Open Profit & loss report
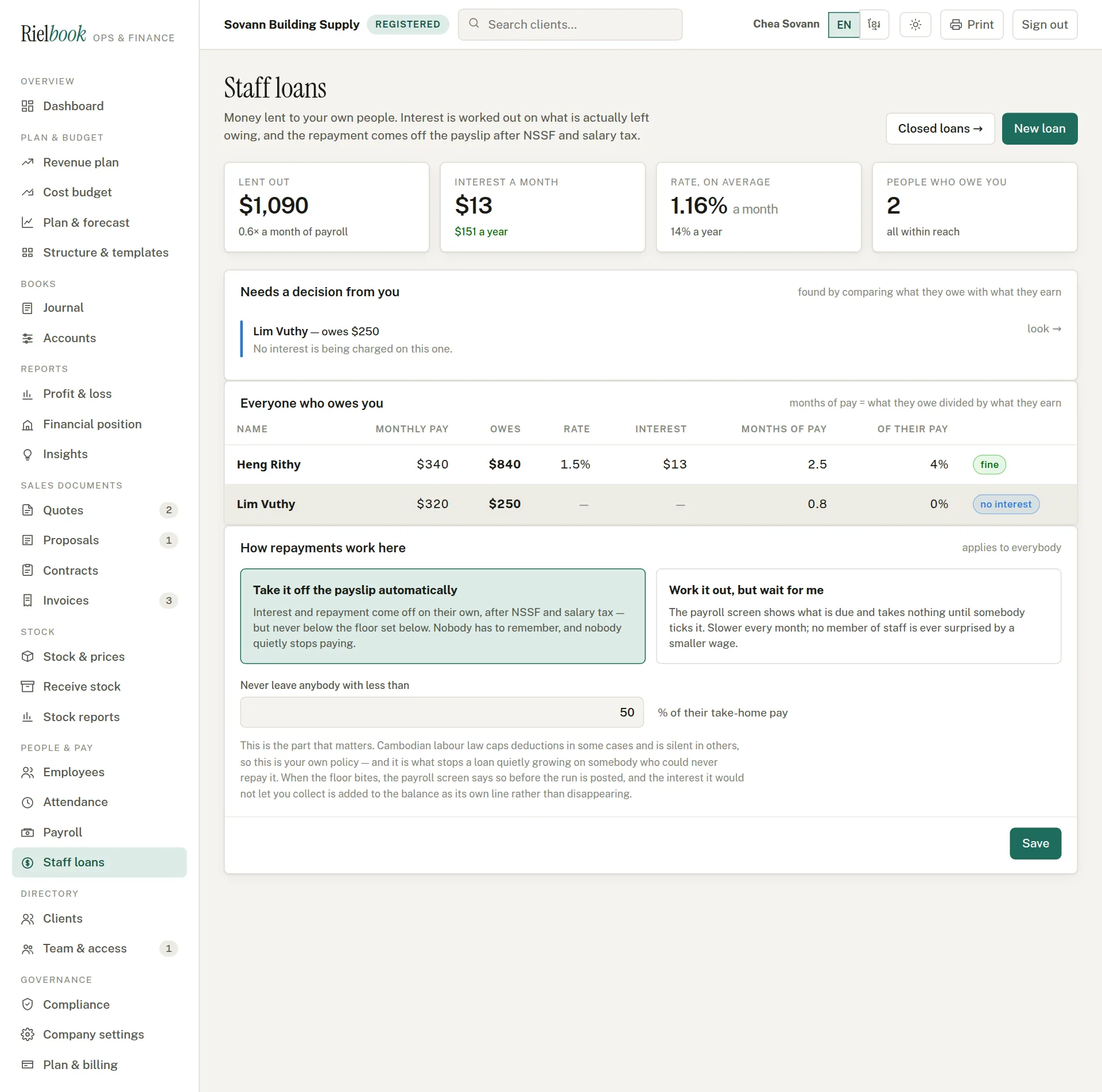 [x=99, y=394]
